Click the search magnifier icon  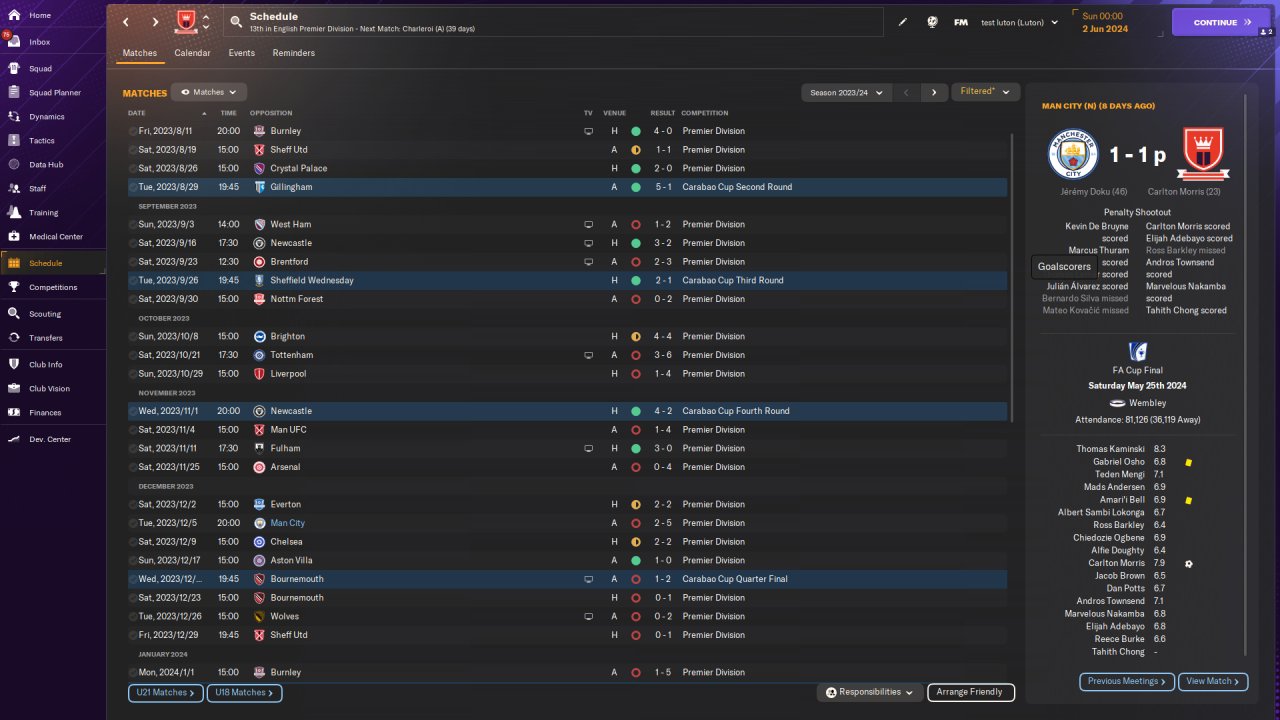point(235,21)
